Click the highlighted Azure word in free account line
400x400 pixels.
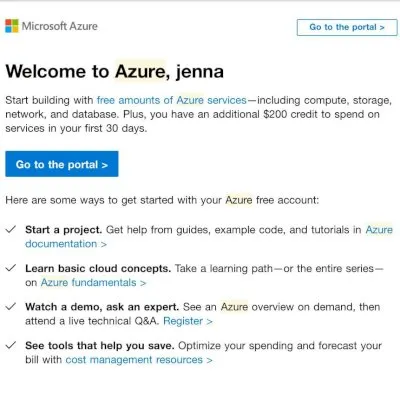(239, 200)
